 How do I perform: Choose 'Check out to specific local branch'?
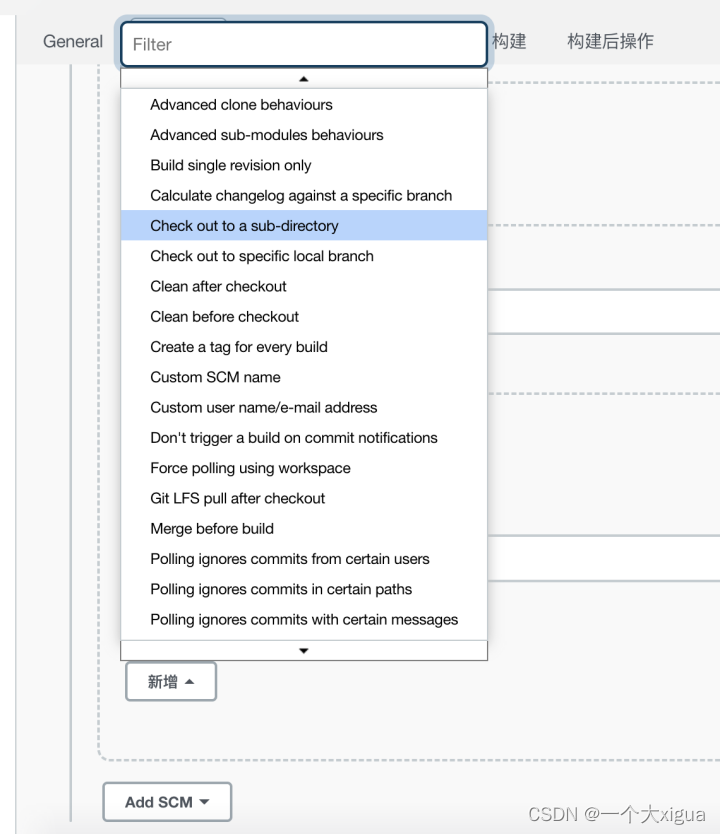tap(261, 256)
